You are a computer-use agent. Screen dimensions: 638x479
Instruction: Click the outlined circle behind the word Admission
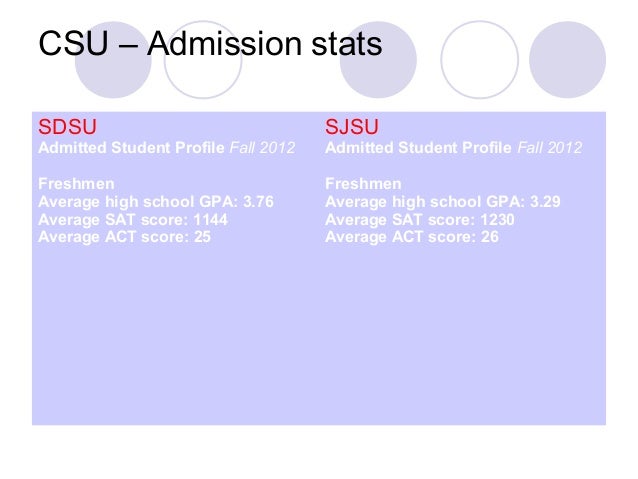pyautogui.click(x=203, y=77)
